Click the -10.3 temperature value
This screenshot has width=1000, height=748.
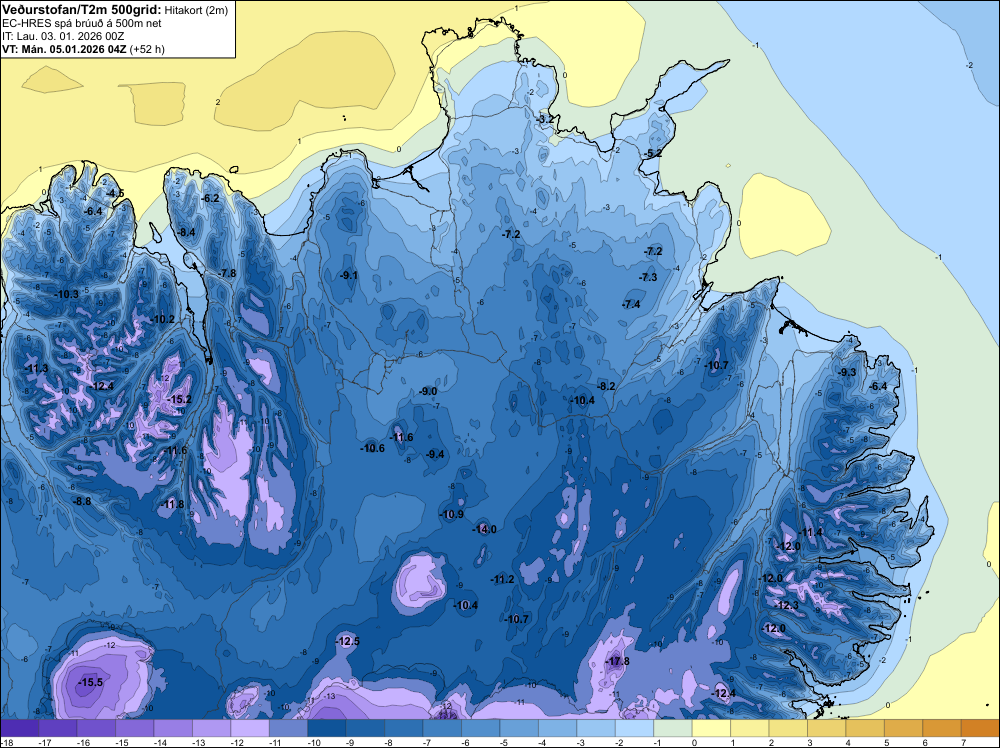[66, 294]
